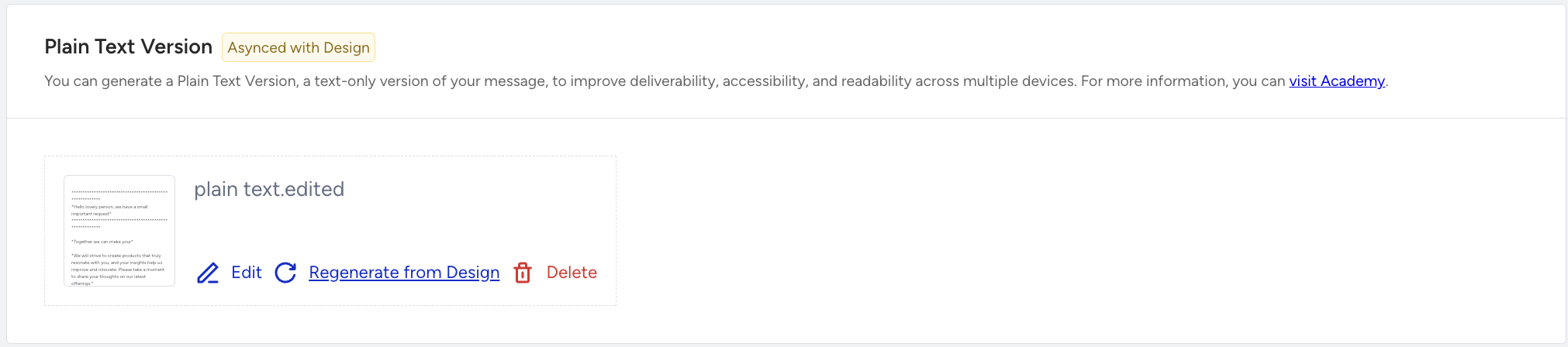1568x347 pixels.
Task: Select Regenerate from Design link
Action: (404, 273)
